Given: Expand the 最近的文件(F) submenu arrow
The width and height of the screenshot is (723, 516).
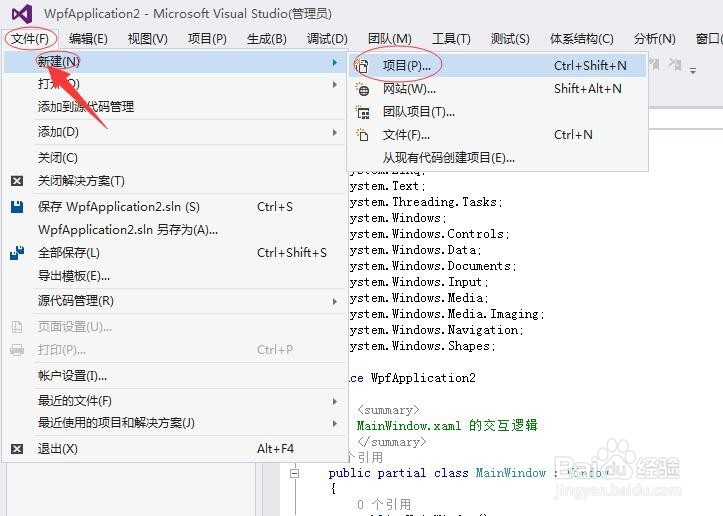Looking at the screenshot, I should click(x=335, y=401).
